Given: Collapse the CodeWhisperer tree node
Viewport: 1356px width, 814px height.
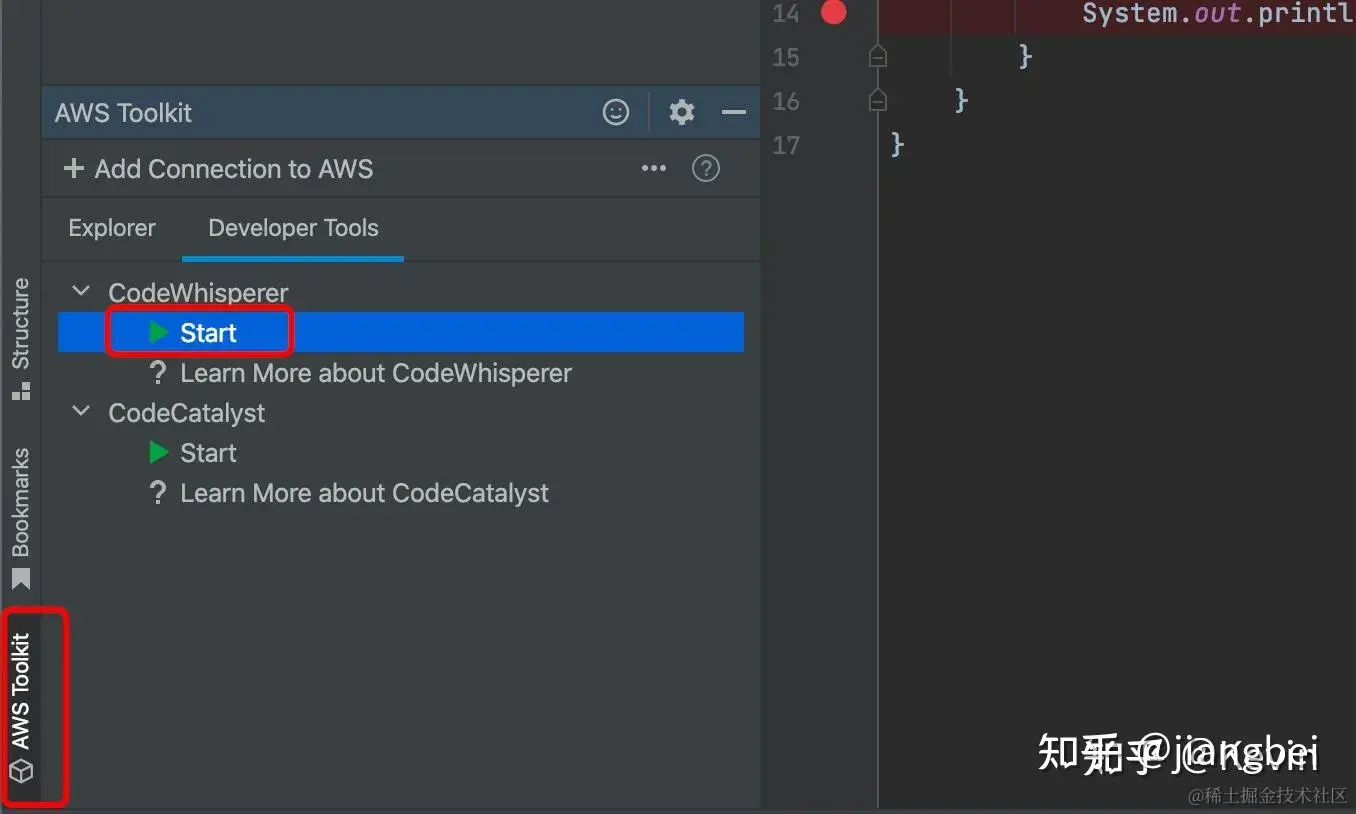Looking at the screenshot, I should tap(82, 291).
